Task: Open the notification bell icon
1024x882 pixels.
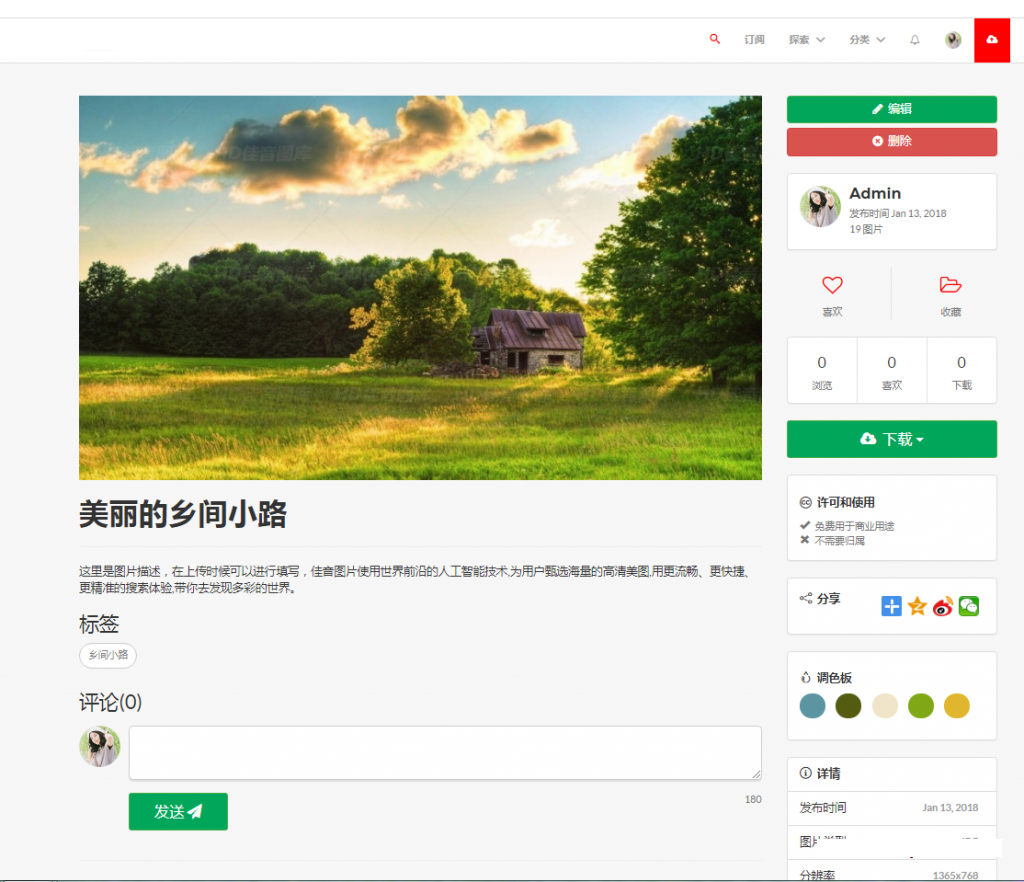Action: pyautogui.click(x=914, y=40)
